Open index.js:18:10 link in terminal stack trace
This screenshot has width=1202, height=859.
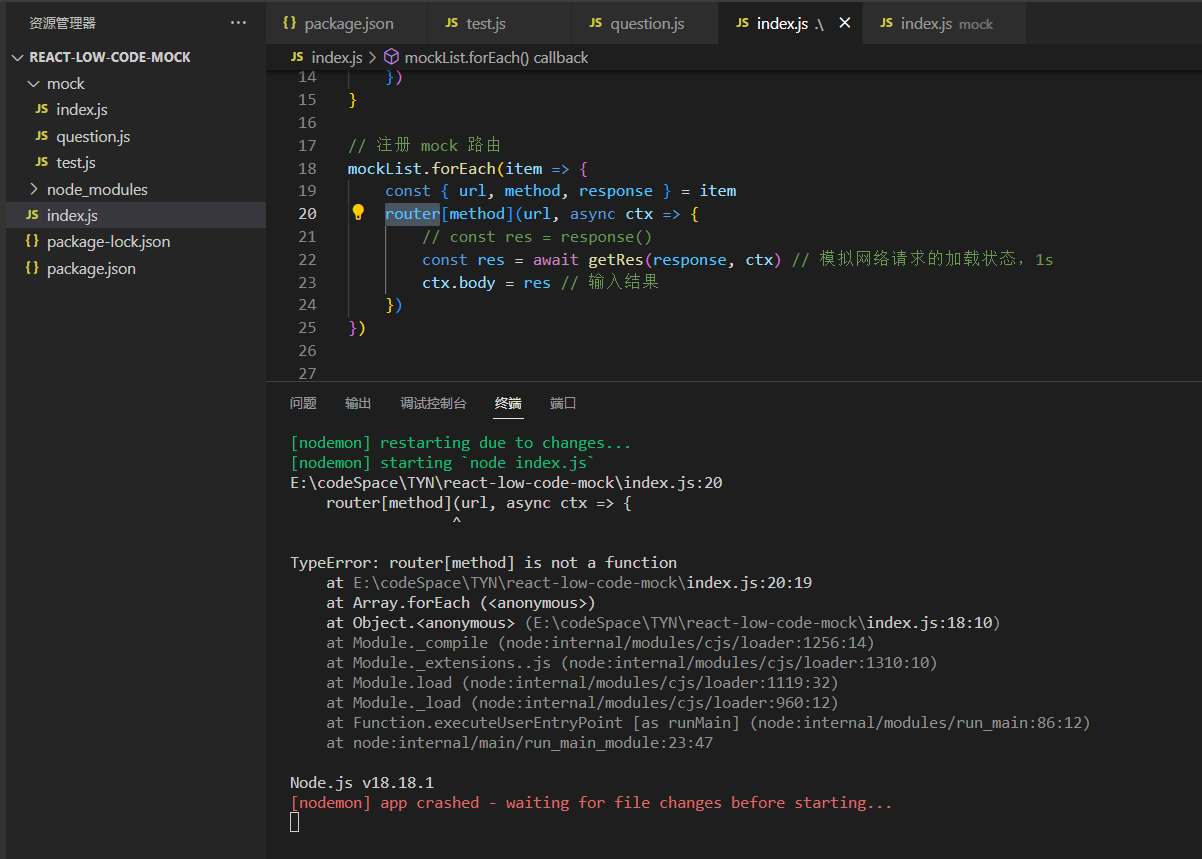pos(762,622)
